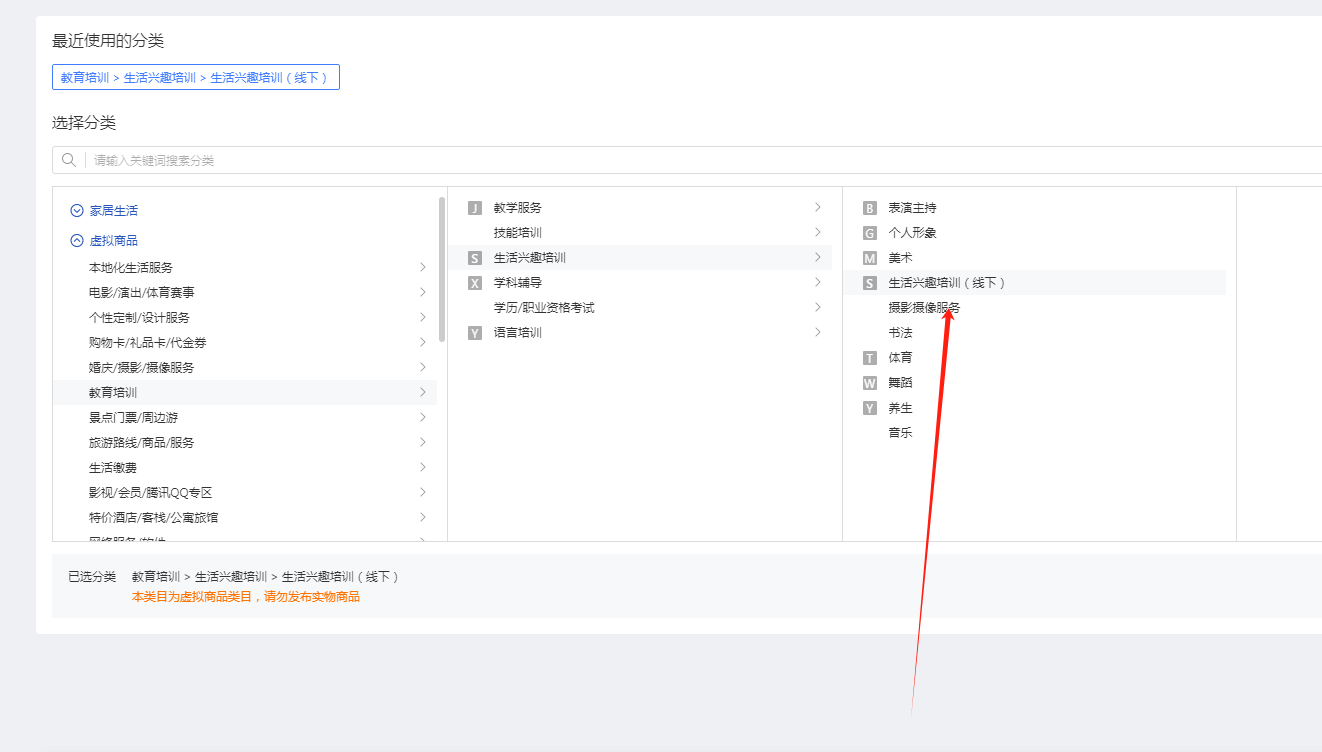Screen dimensions: 1322x752
Task: Click the T badge beside 体育
Action: click(x=870, y=358)
